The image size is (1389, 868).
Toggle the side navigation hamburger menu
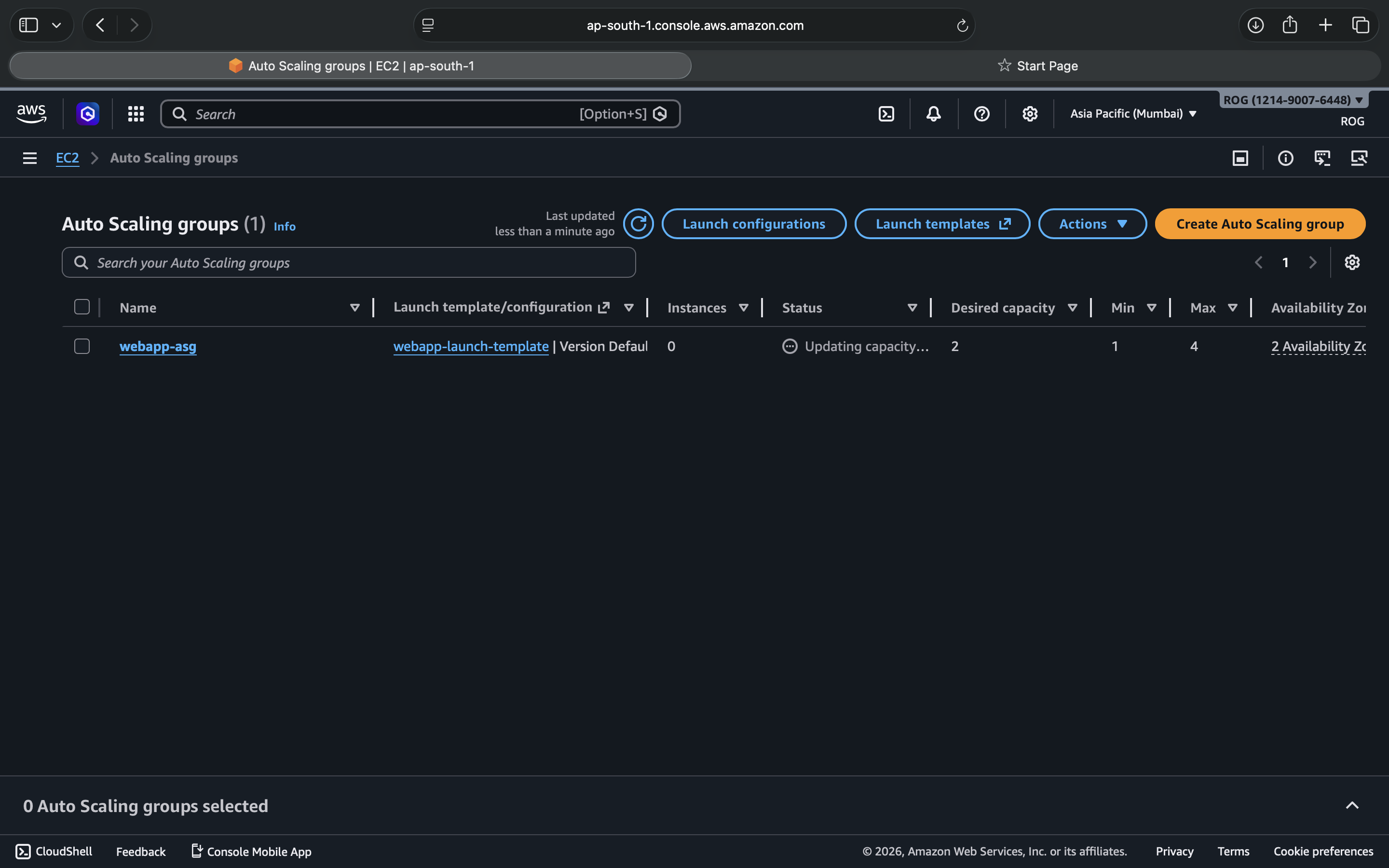point(30,158)
